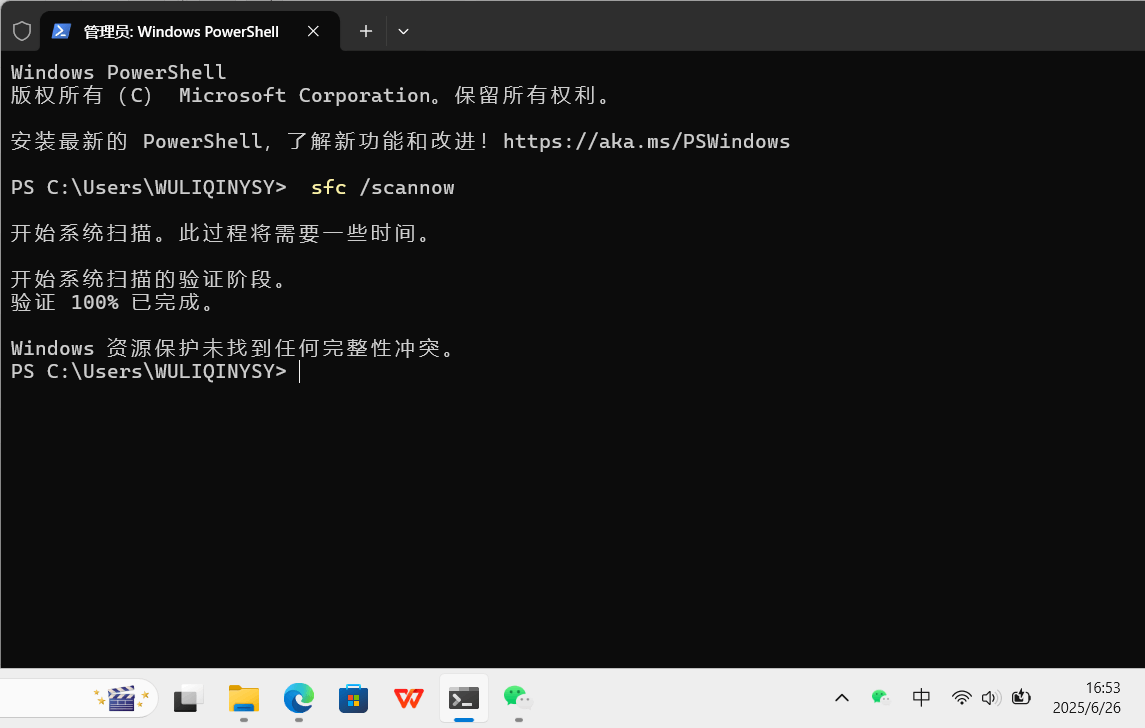Click the volume speaker icon
The height and width of the screenshot is (728, 1145).
click(991, 698)
